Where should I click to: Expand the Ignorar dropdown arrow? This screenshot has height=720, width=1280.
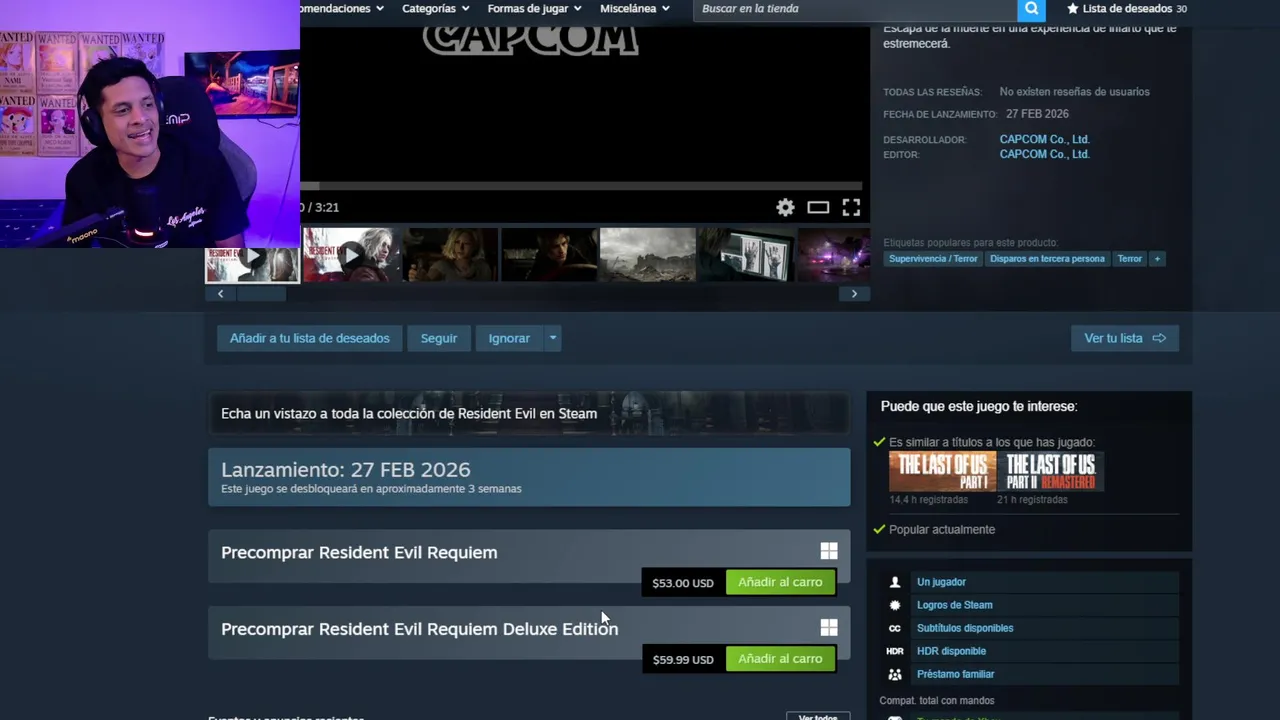pyautogui.click(x=552, y=338)
